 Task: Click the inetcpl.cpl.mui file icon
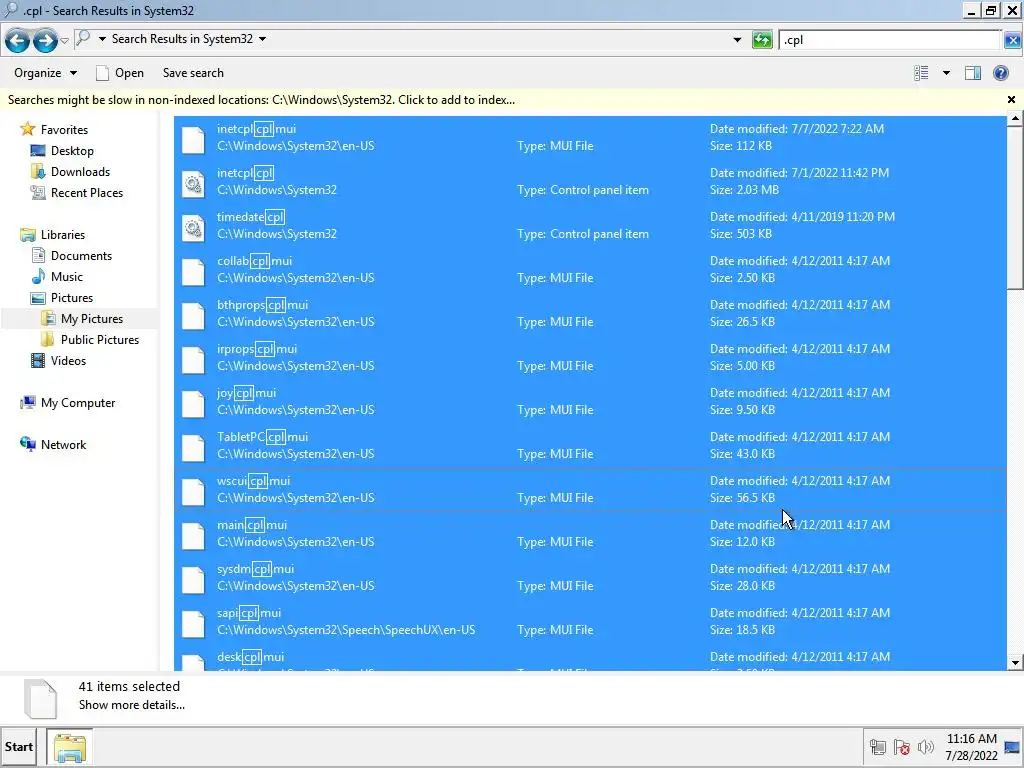tap(193, 140)
